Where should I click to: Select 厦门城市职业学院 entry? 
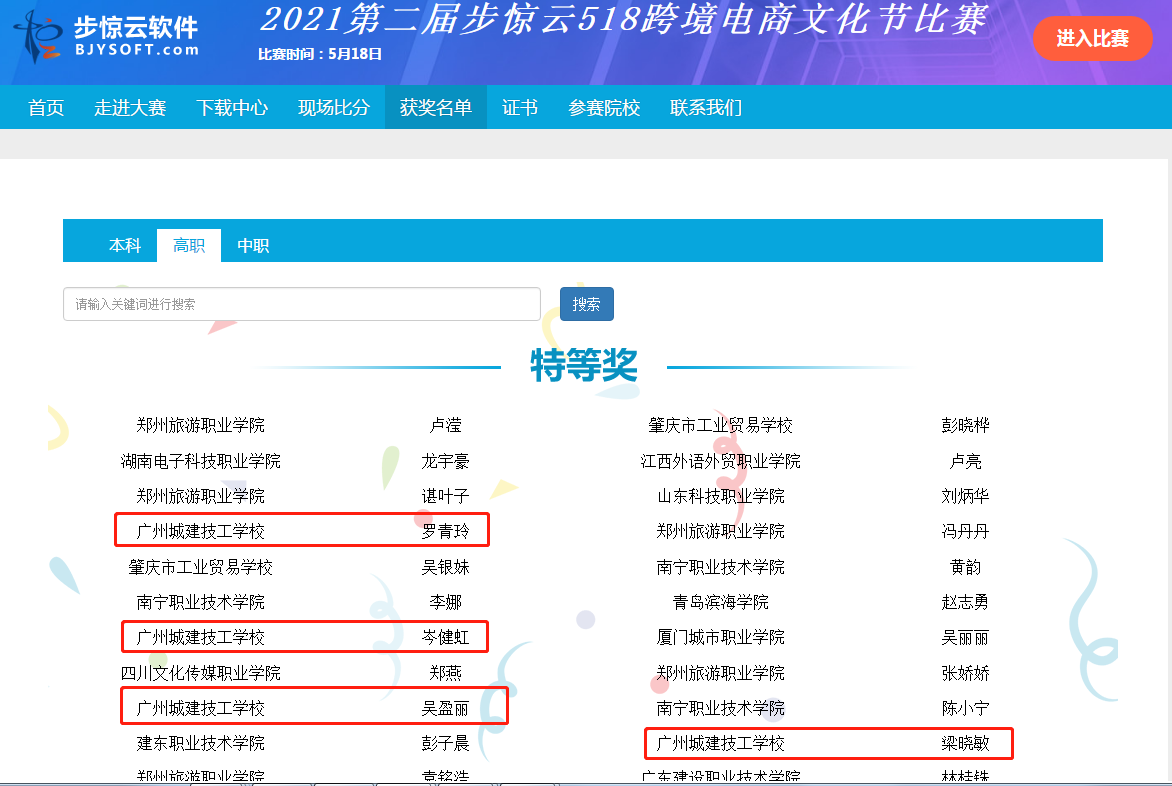[x=721, y=637]
